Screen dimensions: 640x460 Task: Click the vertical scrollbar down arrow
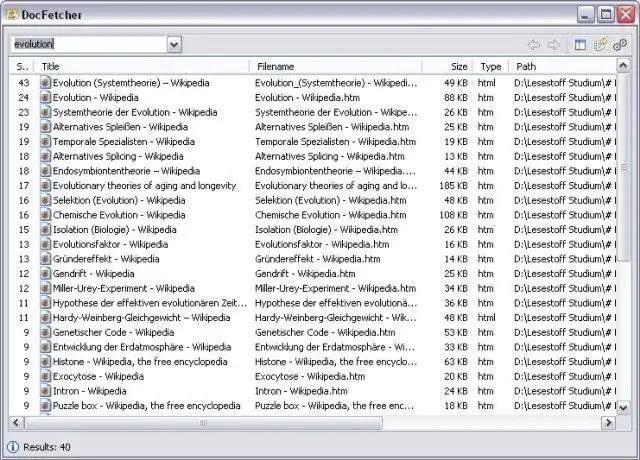623,407
